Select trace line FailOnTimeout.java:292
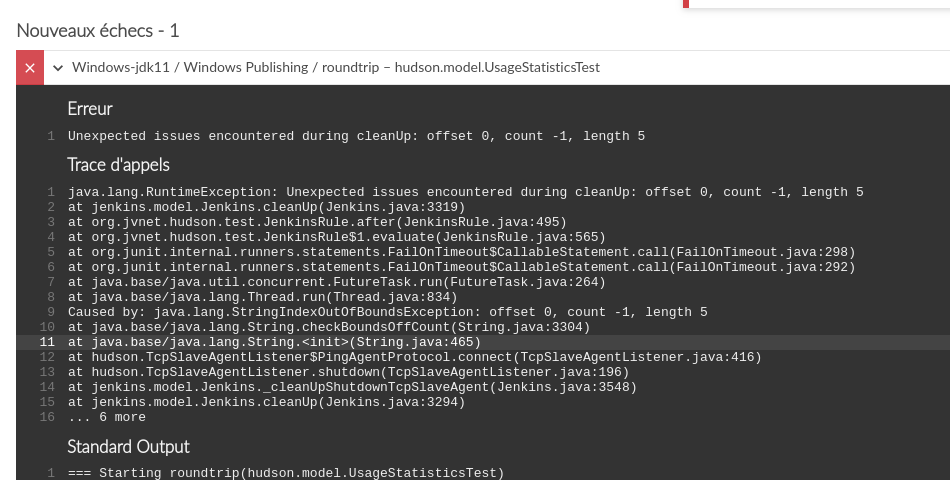 click(x=462, y=267)
